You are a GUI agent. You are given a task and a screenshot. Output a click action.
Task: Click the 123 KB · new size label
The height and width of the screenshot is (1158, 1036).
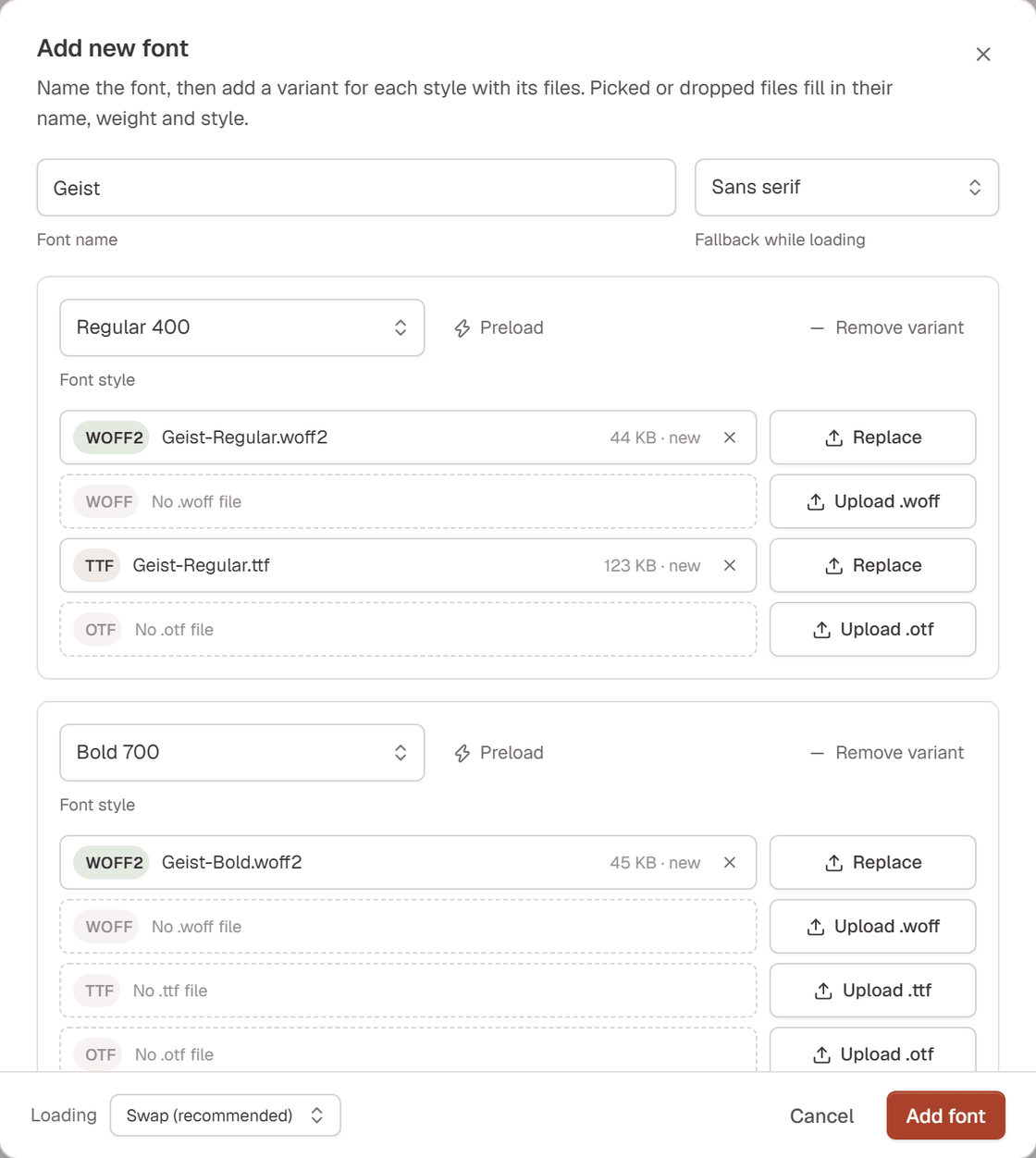tap(652, 565)
